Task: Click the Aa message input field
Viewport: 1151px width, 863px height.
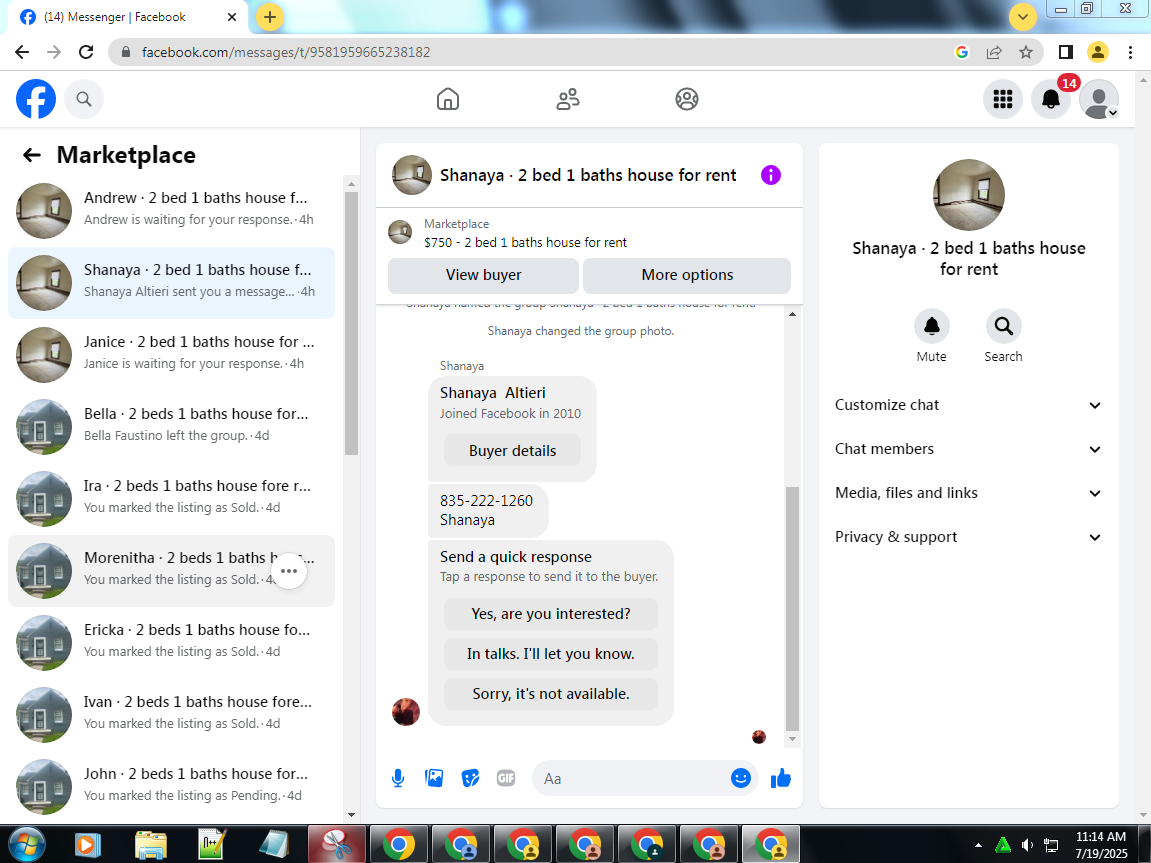Action: (631, 779)
